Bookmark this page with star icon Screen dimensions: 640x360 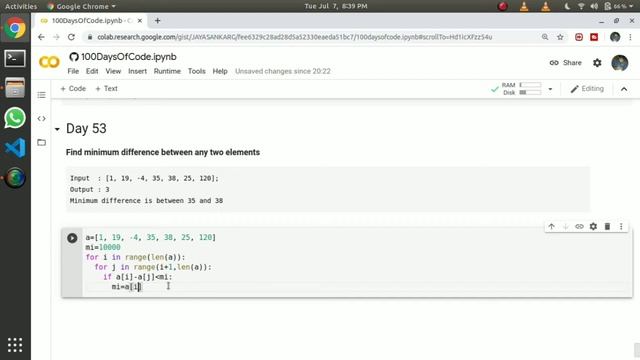click(x=560, y=37)
